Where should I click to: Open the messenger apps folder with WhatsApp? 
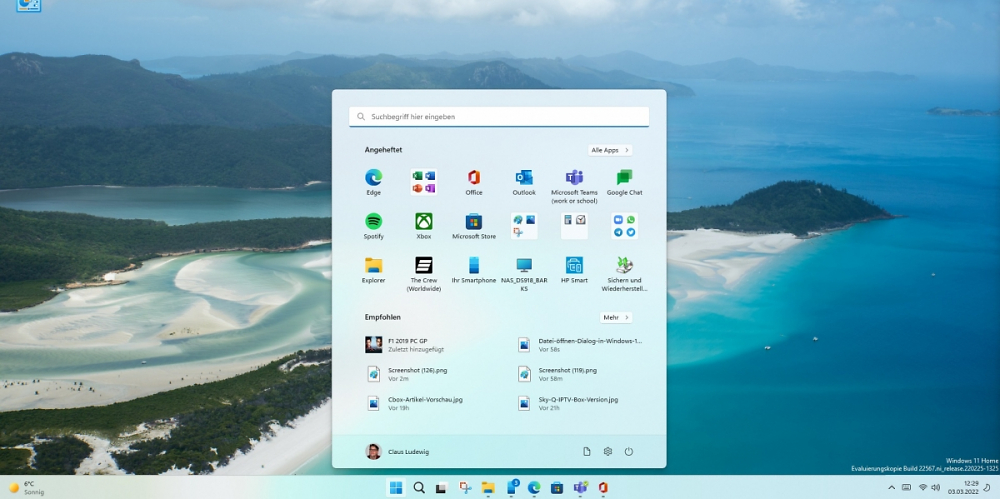pos(624,226)
